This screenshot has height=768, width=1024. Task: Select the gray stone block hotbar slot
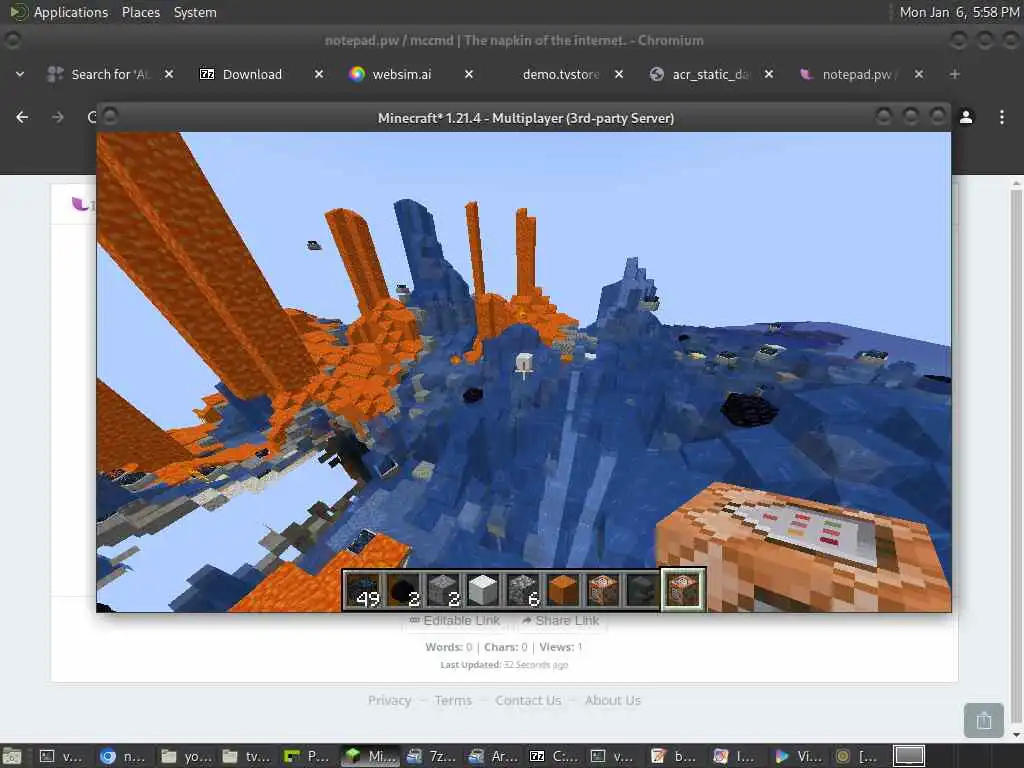pos(443,590)
